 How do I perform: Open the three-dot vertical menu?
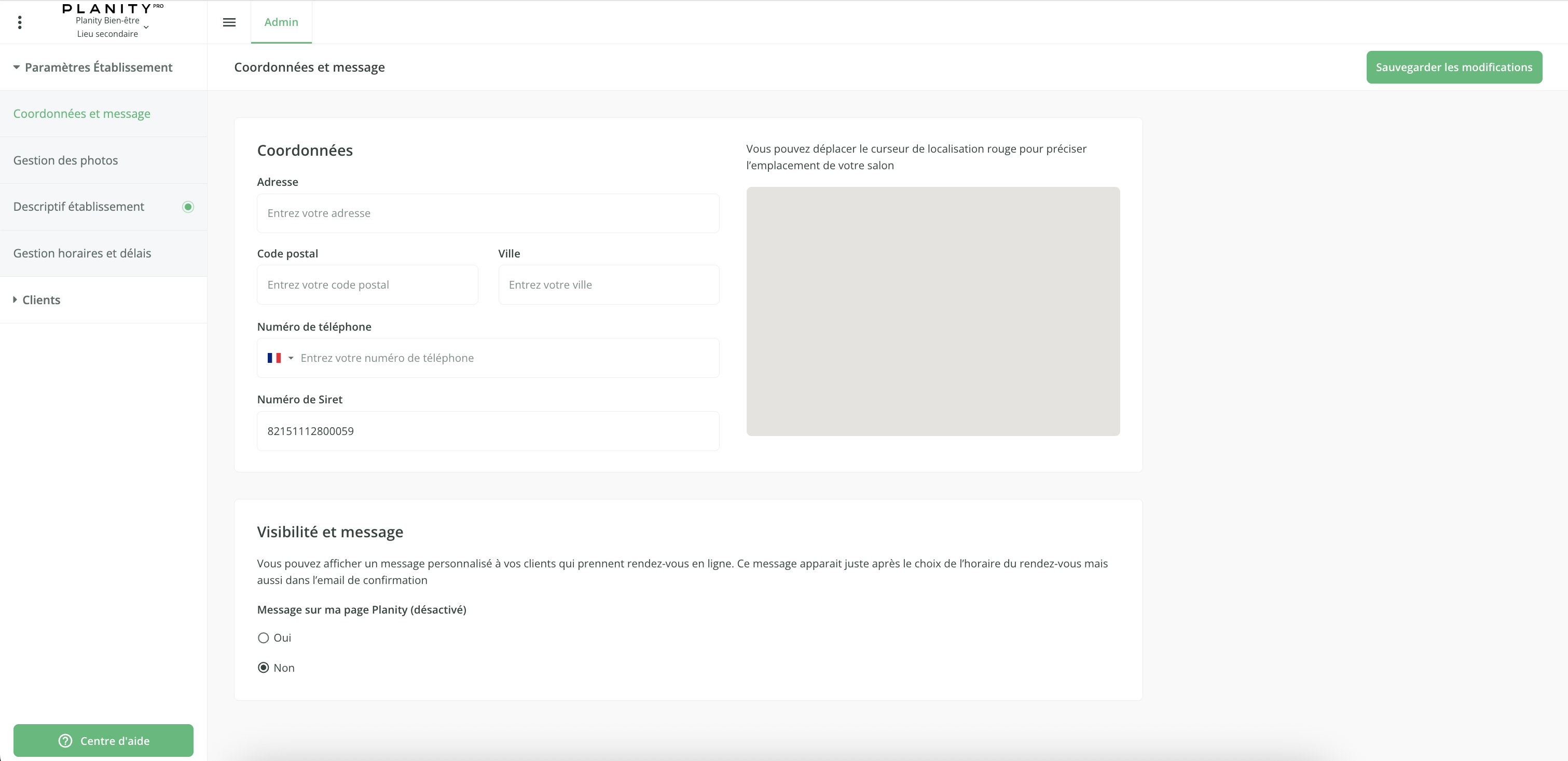click(x=20, y=22)
